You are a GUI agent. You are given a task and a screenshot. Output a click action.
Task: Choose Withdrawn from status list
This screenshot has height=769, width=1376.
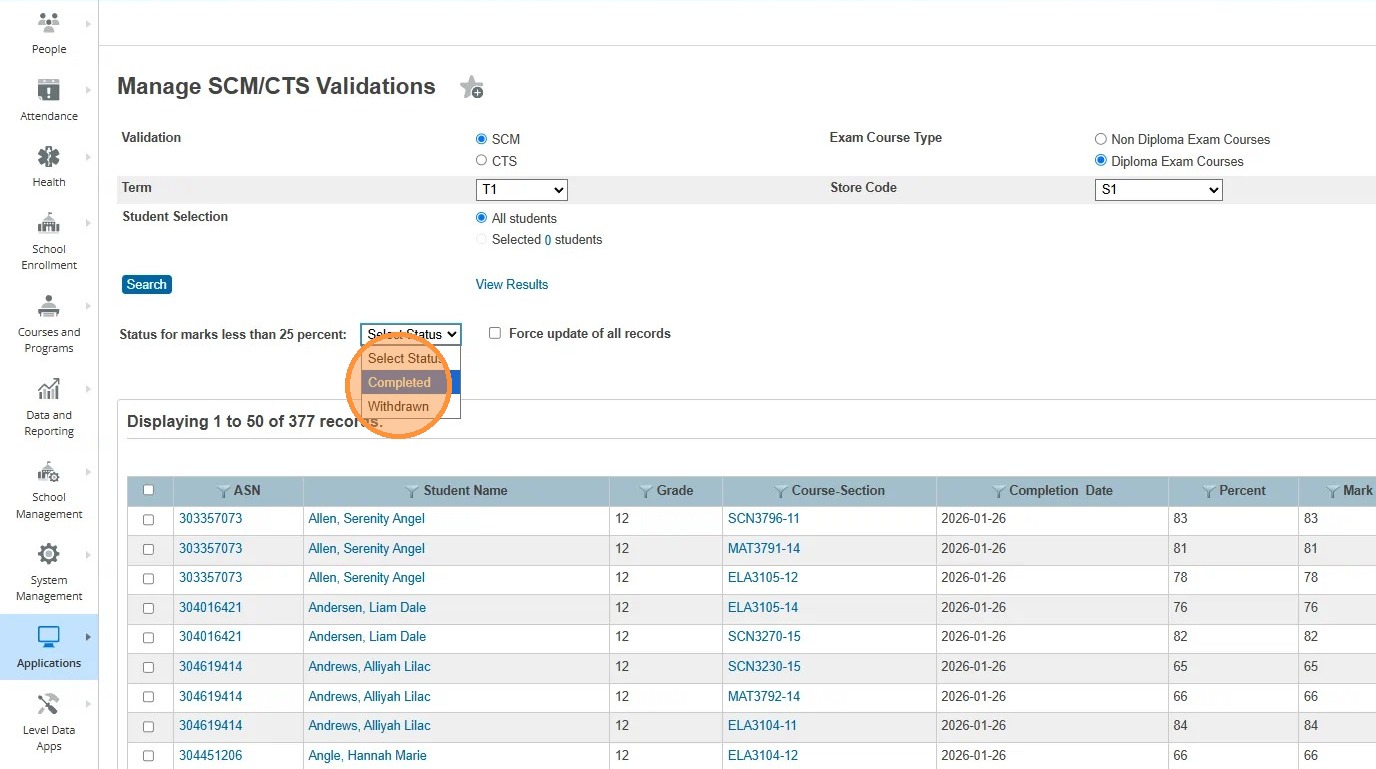(x=398, y=406)
